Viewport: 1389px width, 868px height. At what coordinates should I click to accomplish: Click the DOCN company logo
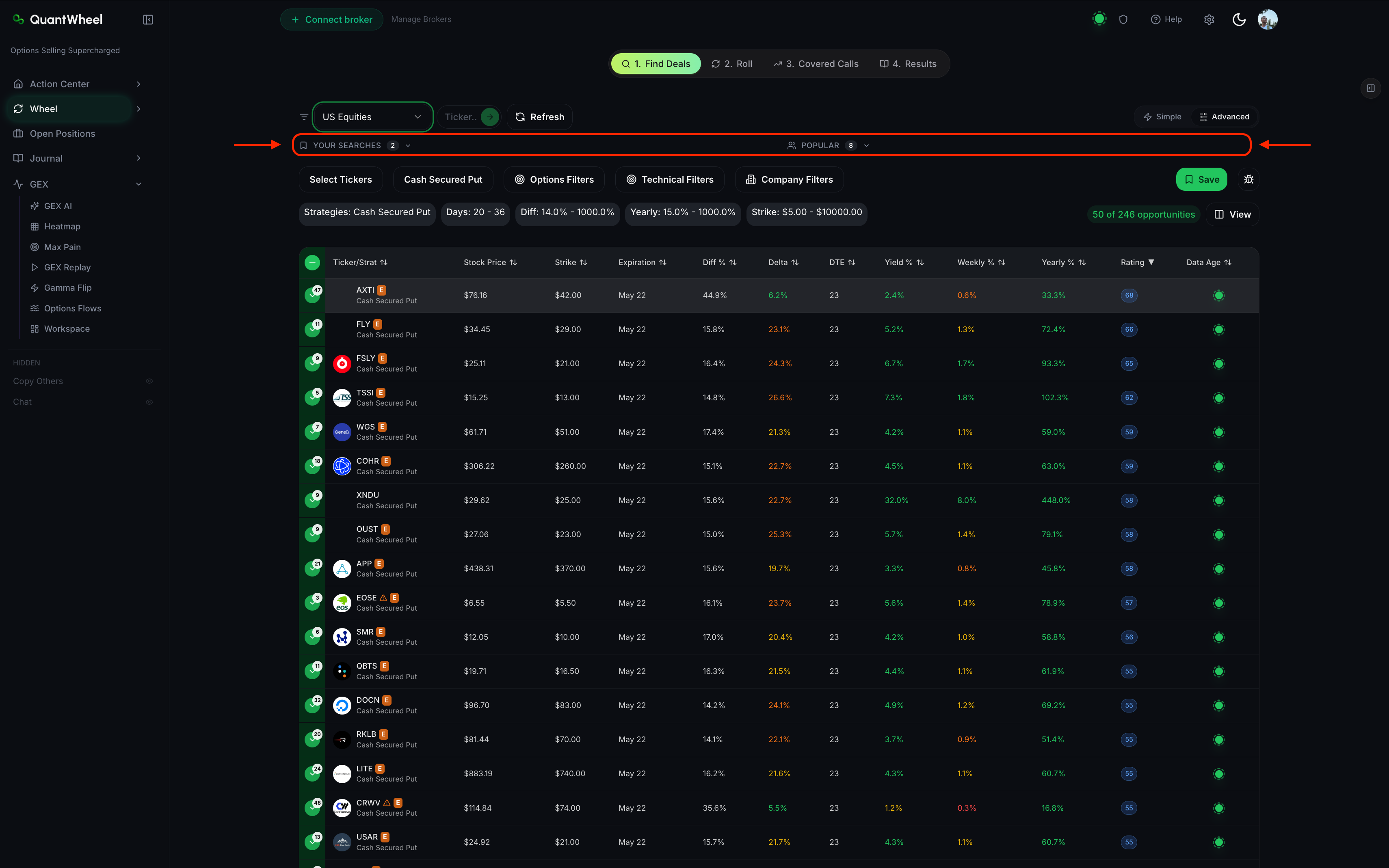pos(342,706)
